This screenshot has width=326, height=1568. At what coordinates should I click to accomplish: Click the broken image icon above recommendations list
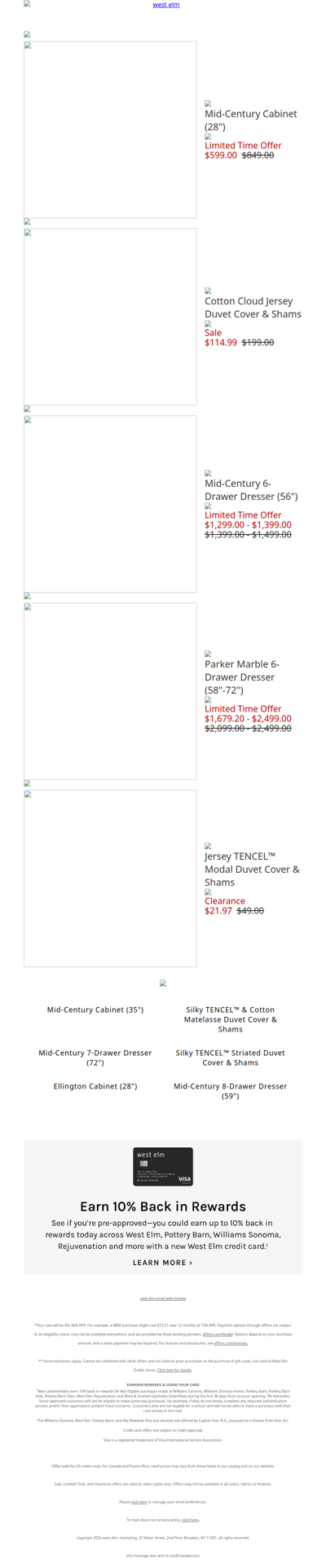point(163,983)
